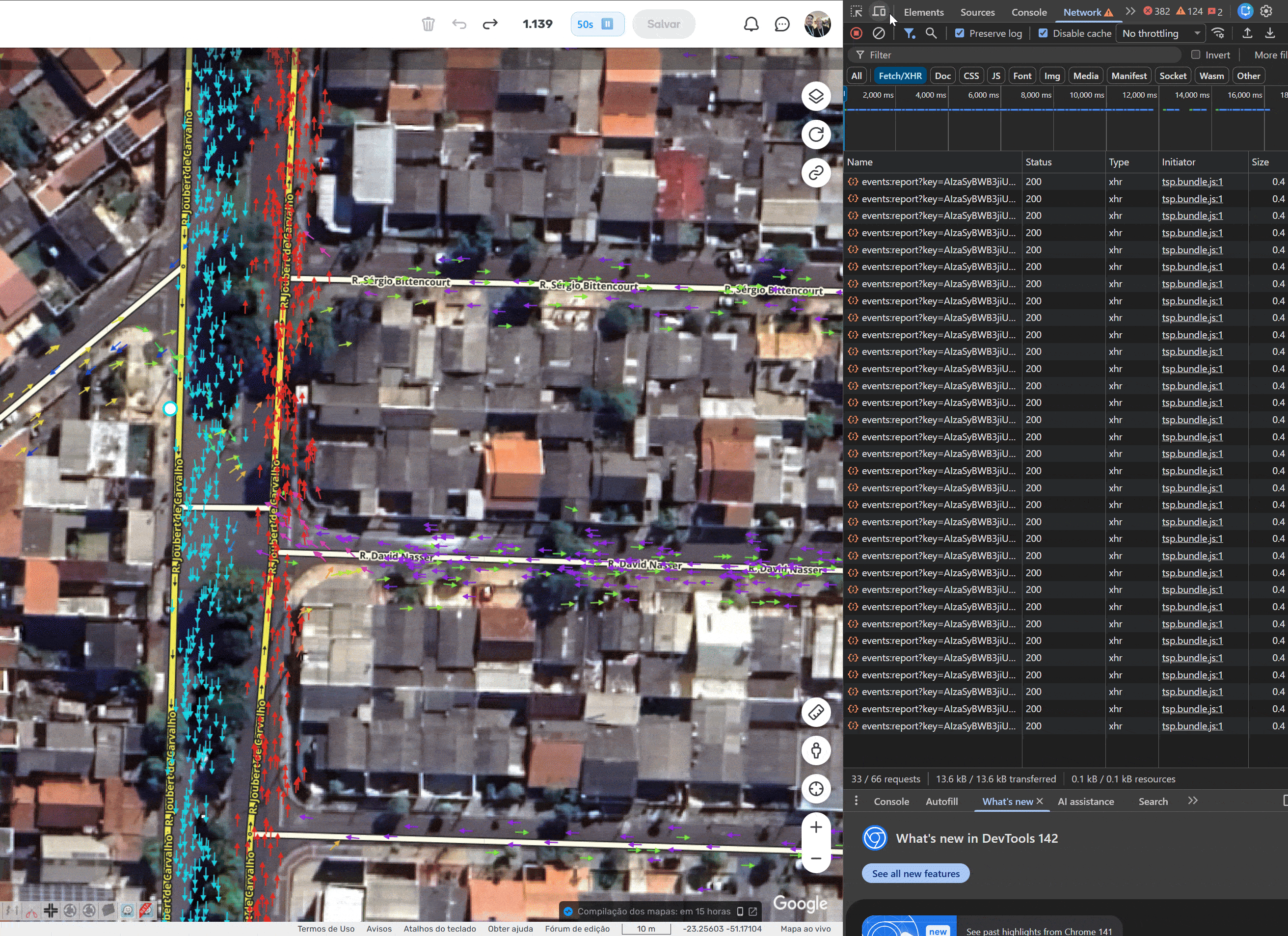Toggle the Preserve log checkbox
Screen dimensions: 1288x936
coord(960,33)
